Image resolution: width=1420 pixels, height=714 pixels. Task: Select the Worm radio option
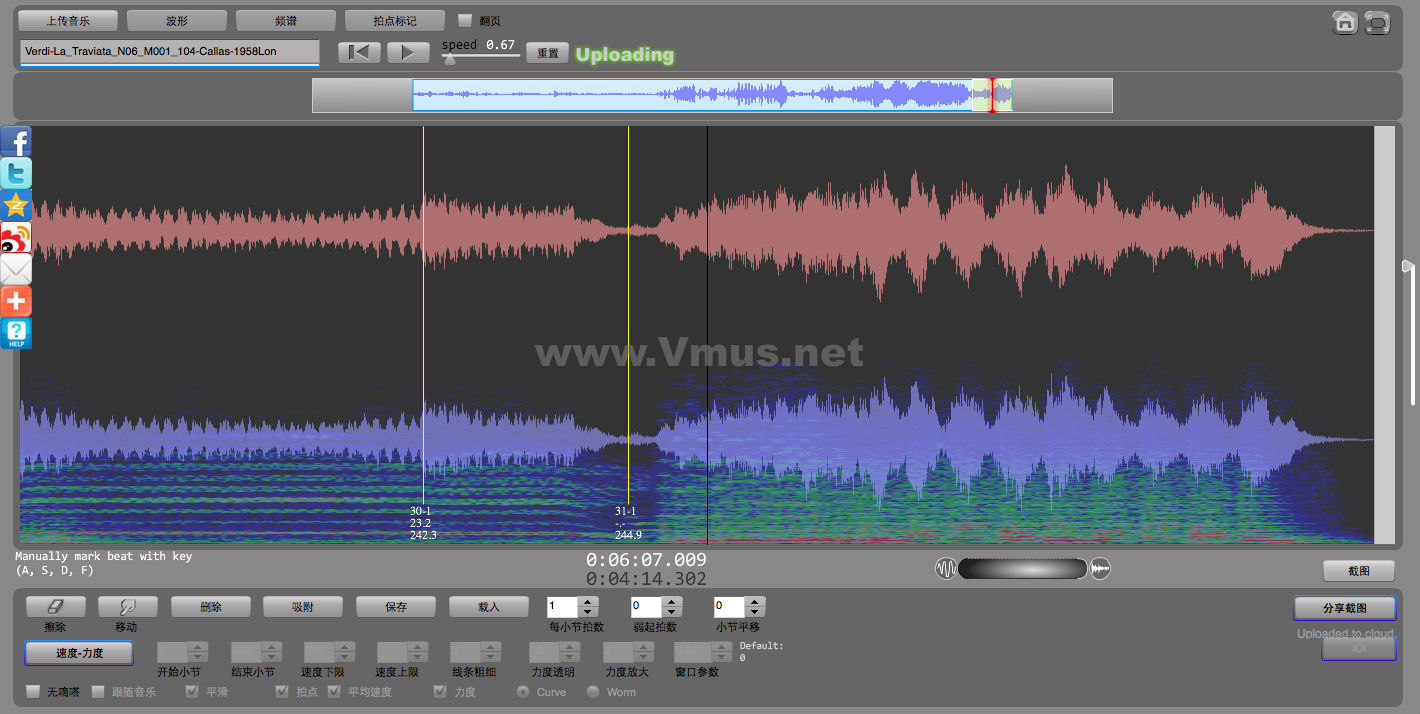click(x=593, y=691)
